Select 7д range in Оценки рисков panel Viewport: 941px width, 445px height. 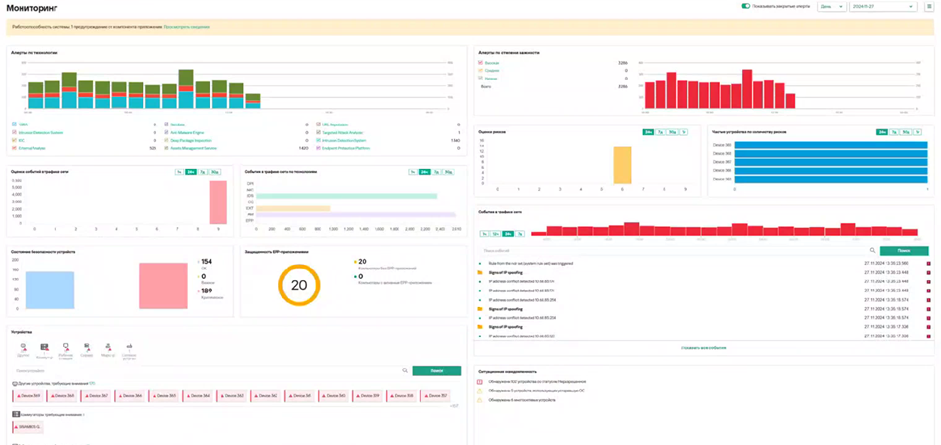point(660,131)
